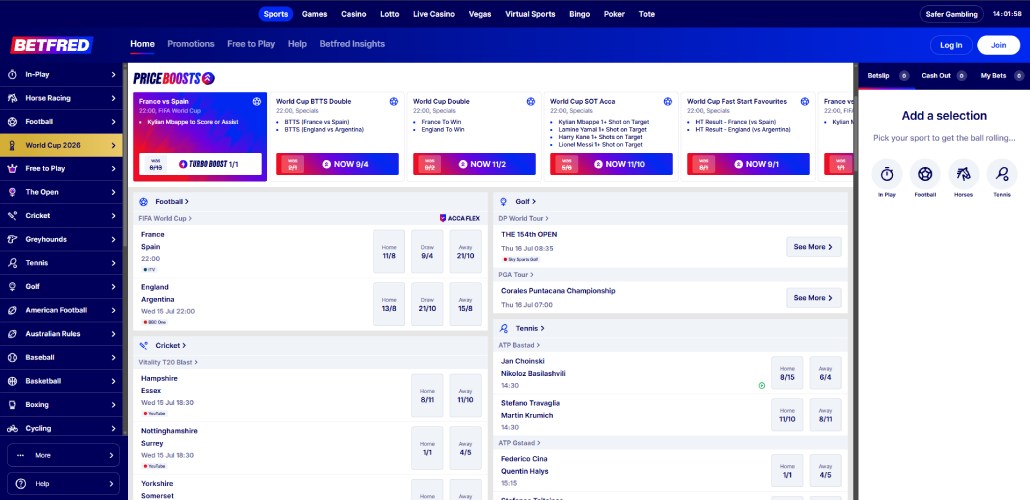Click the Join button

click(x=998, y=45)
